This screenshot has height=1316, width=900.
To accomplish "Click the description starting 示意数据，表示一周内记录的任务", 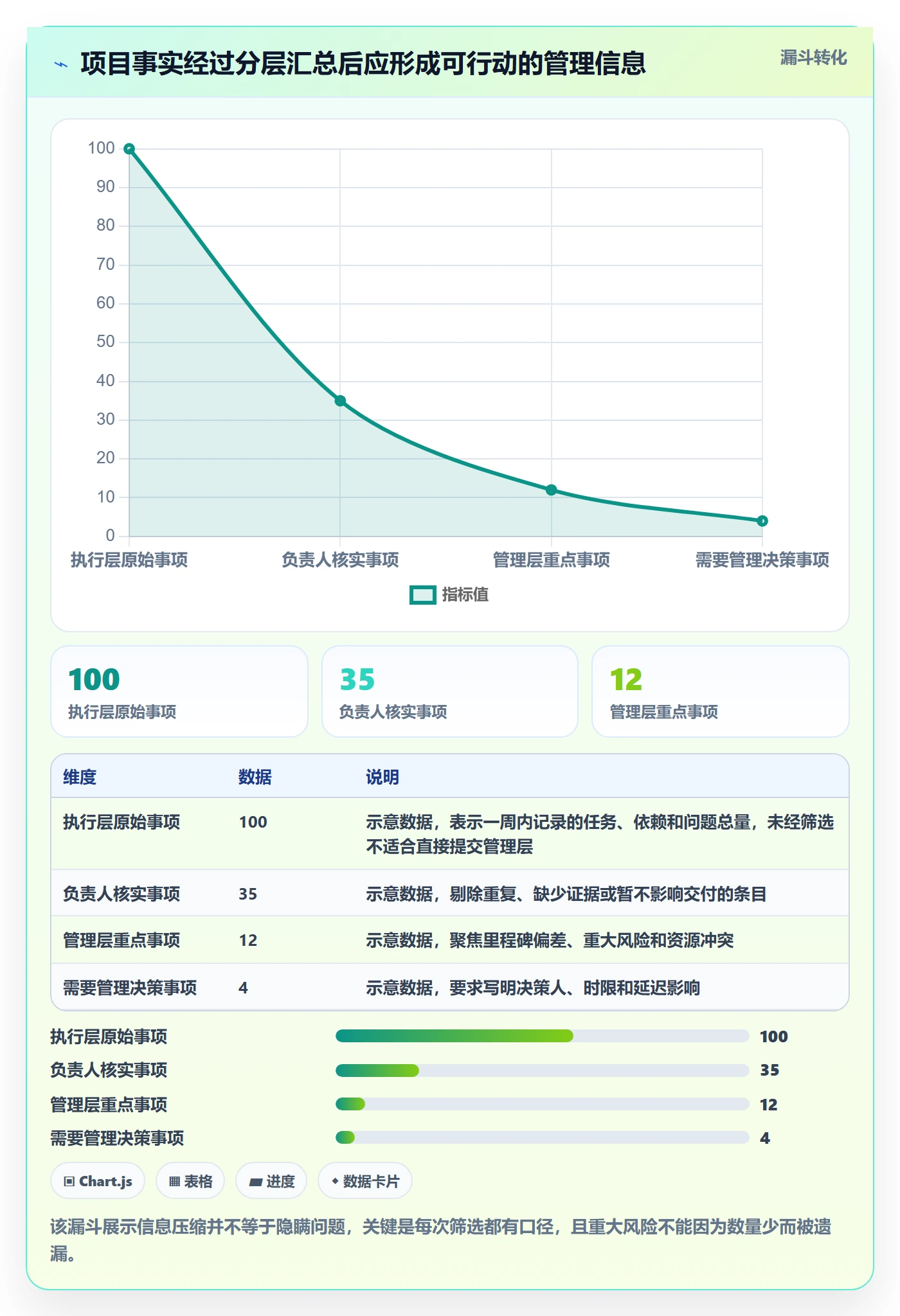I will point(600,834).
